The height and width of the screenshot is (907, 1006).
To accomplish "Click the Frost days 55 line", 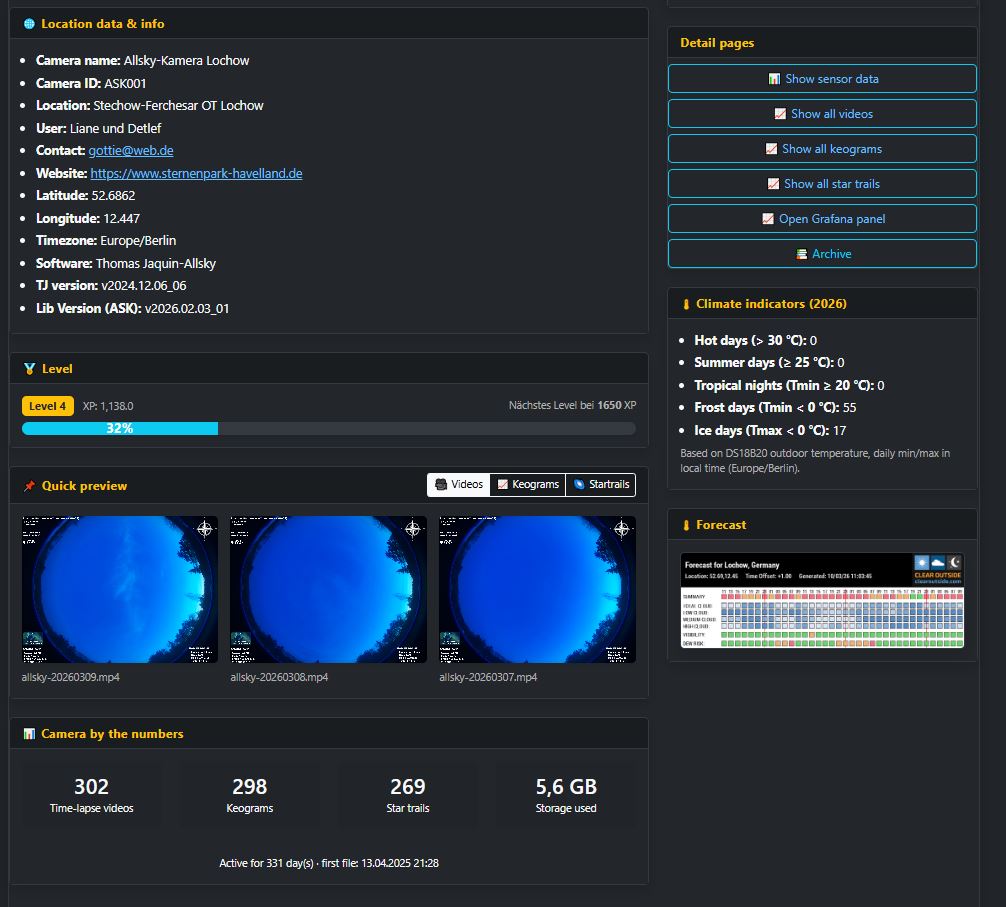I will click(x=775, y=408).
